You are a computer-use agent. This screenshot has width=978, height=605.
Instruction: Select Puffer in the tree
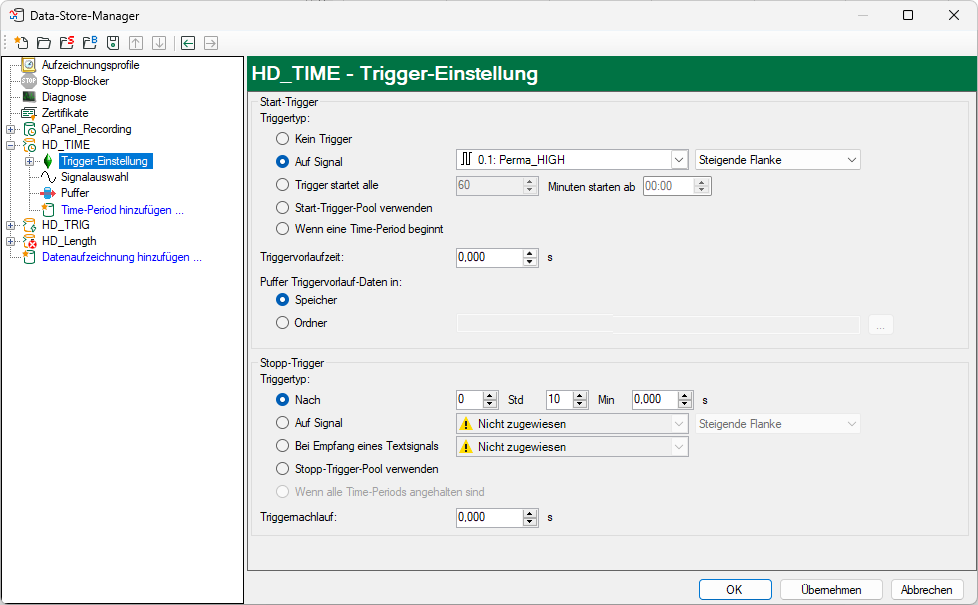(x=75, y=193)
